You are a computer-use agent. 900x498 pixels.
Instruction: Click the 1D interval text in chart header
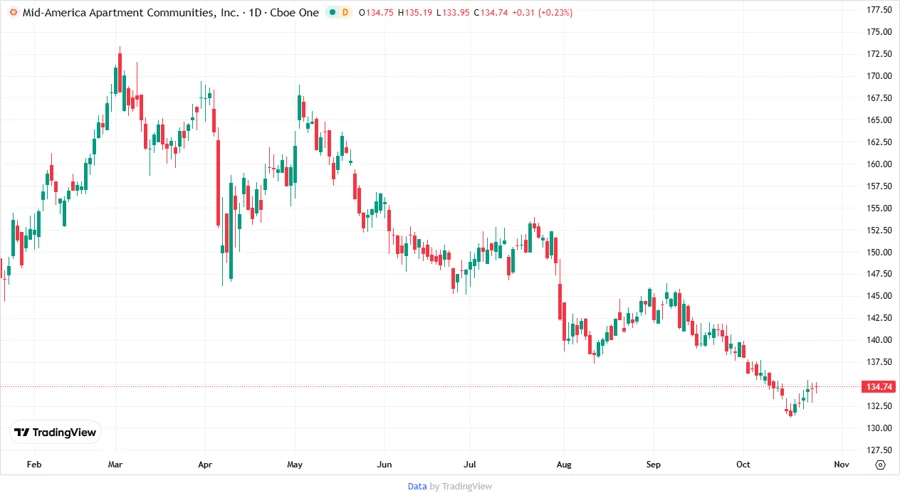pos(255,12)
